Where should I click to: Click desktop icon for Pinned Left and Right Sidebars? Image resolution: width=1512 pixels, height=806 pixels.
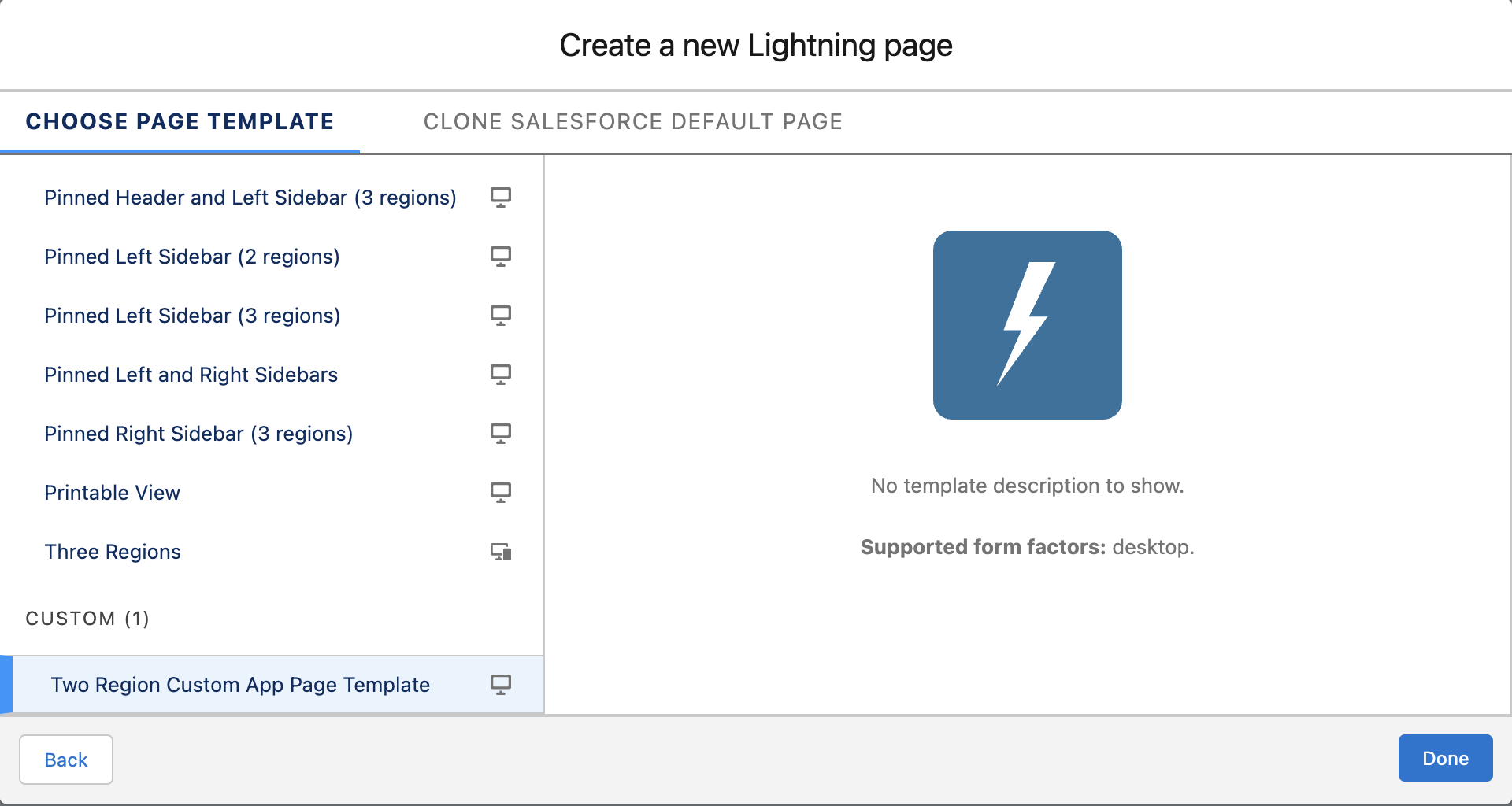tap(501, 375)
